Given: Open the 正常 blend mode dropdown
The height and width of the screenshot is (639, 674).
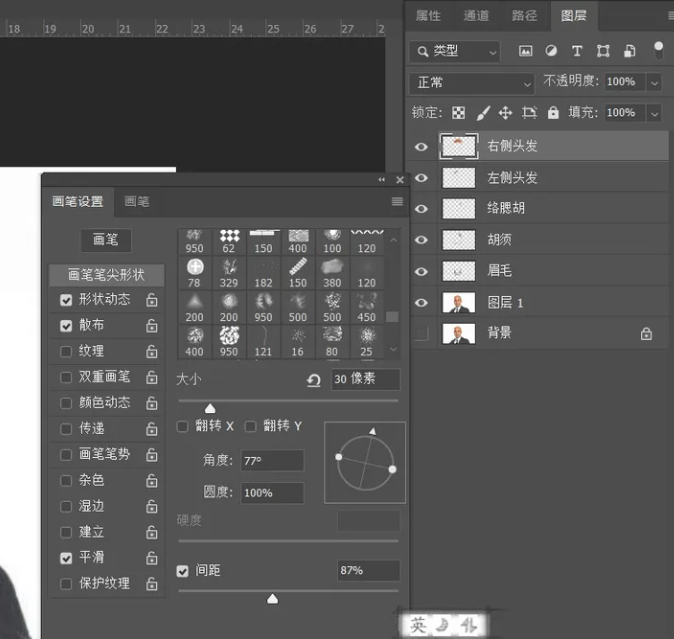Looking at the screenshot, I should click(x=471, y=82).
